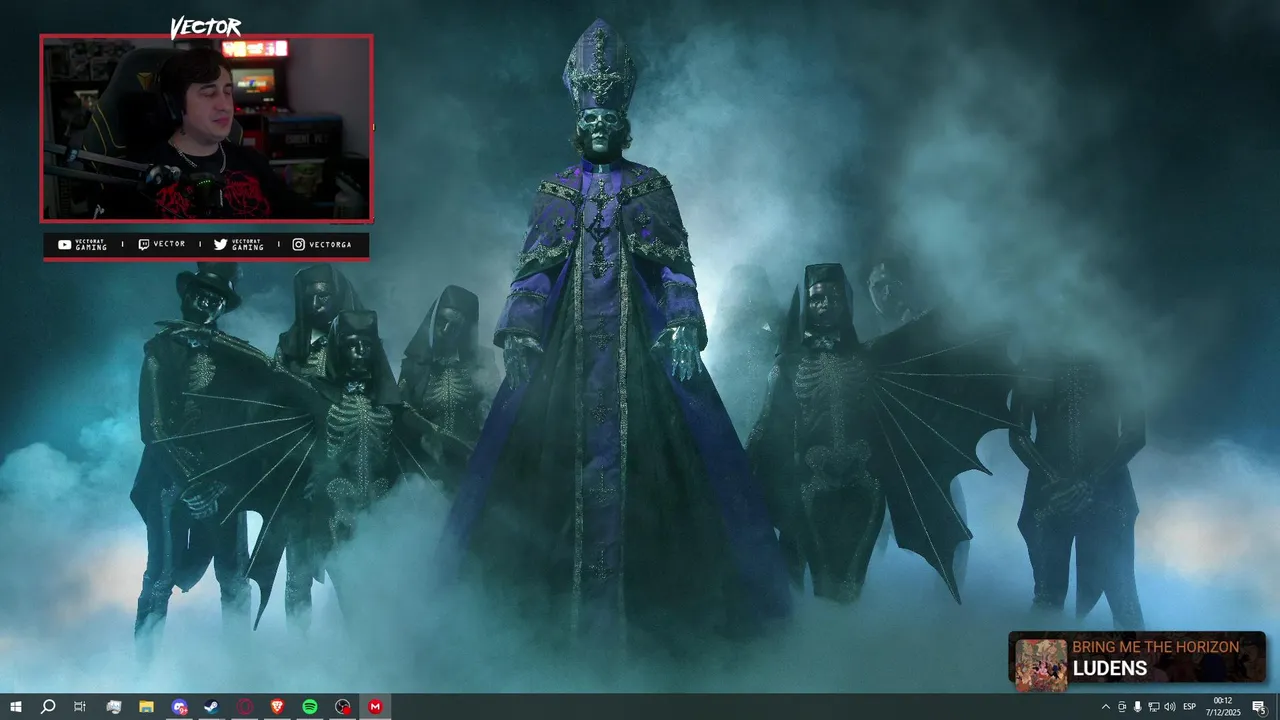Open Discord from taskbar
1280x720 pixels.
[x=179, y=707]
